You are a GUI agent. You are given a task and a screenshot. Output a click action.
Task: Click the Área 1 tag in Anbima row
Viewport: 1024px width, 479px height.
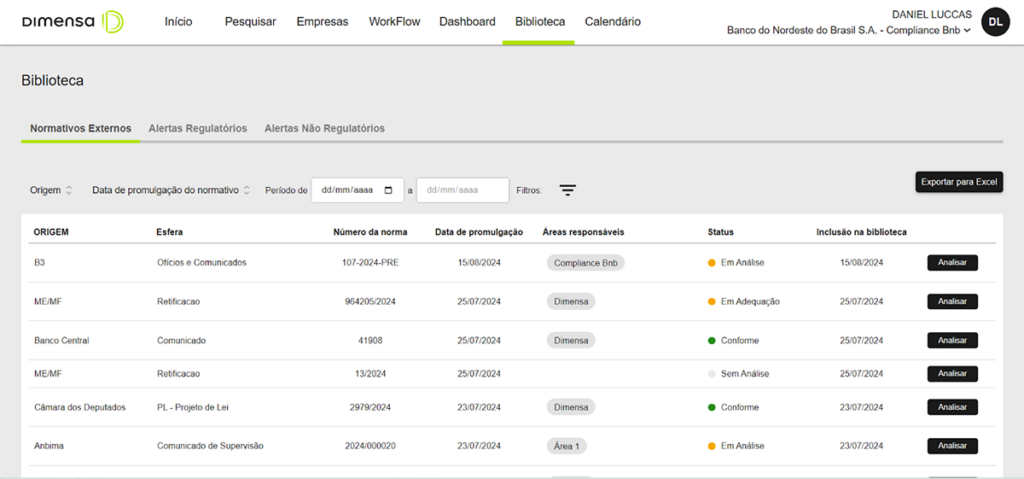pos(566,446)
